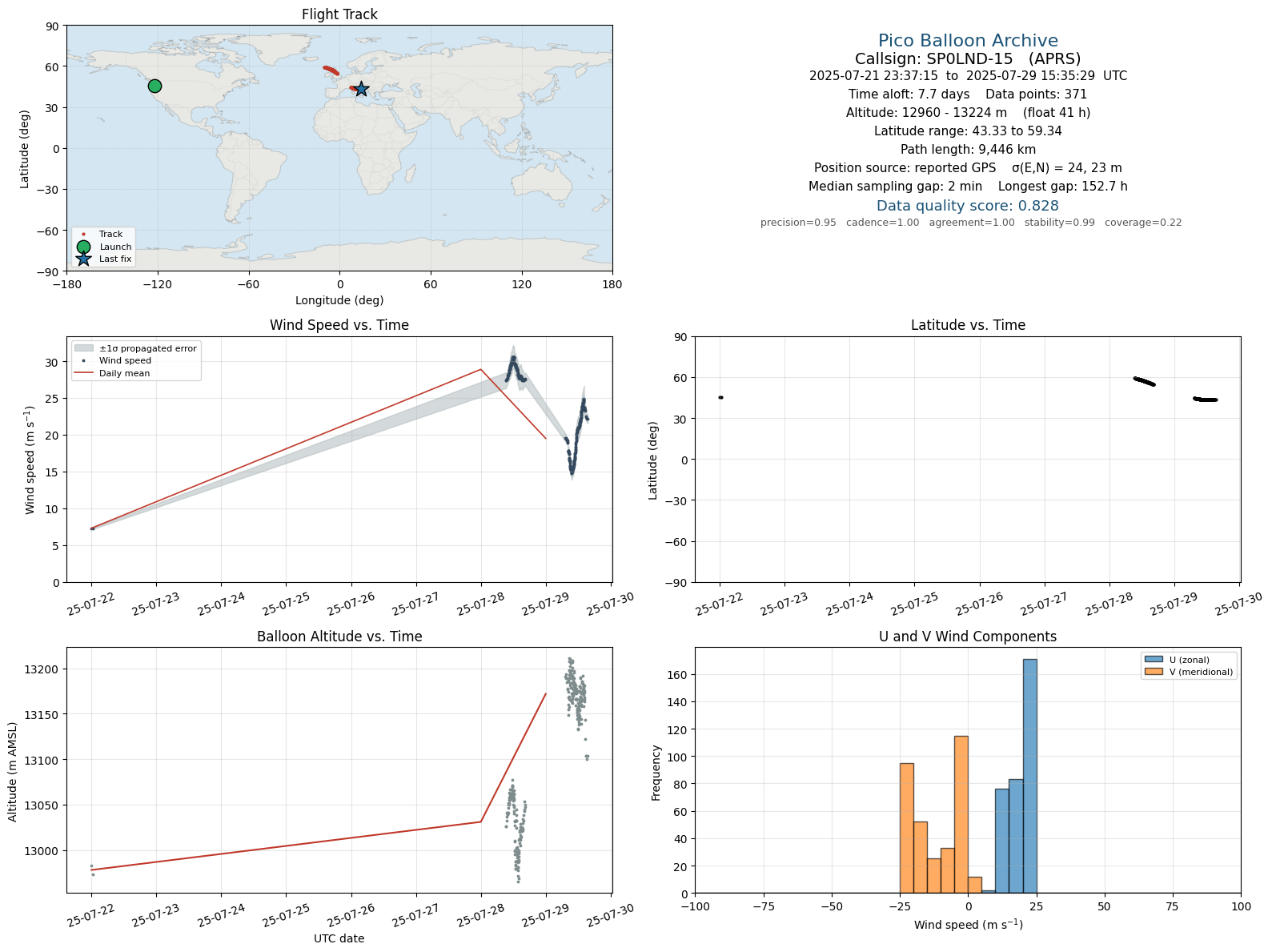Click the "Latitude vs. Time" title
The height and width of the screenshot is (952, 1272).
(968, 325)
